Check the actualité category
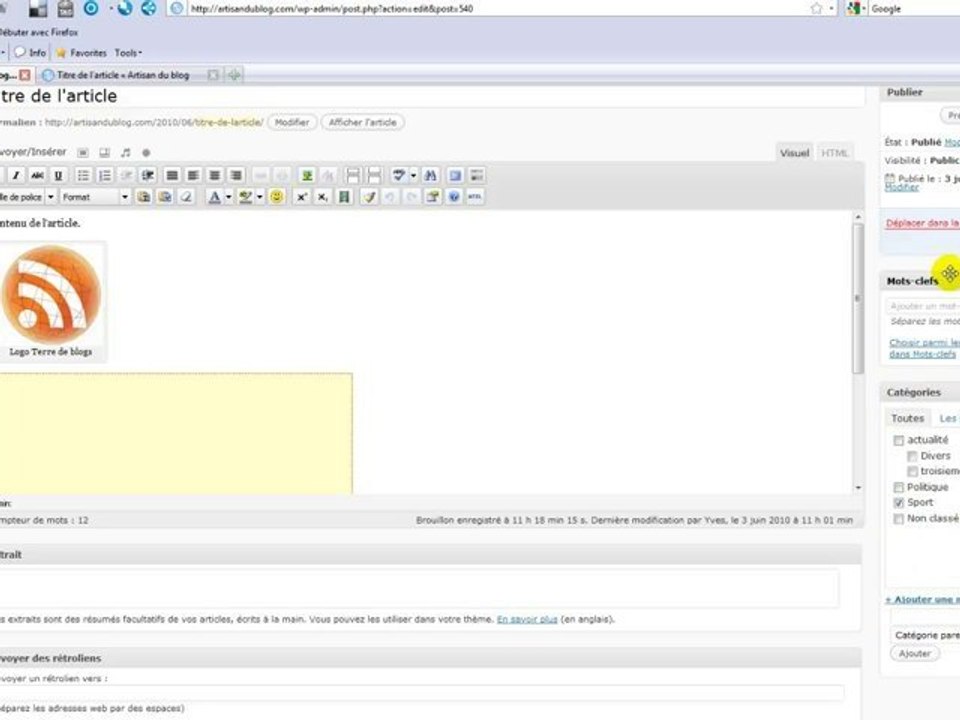Image resolution: width=960 pixels, height=720 pixels. 898,440
